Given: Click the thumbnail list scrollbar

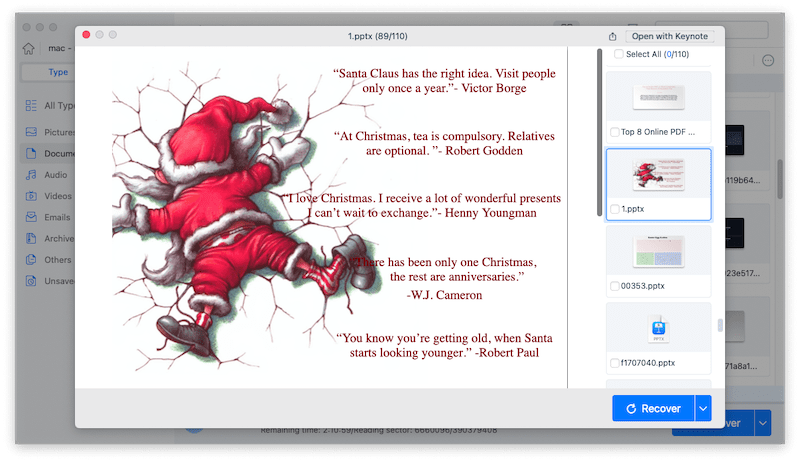Looking at the screenshot, I should pos(599,133).
